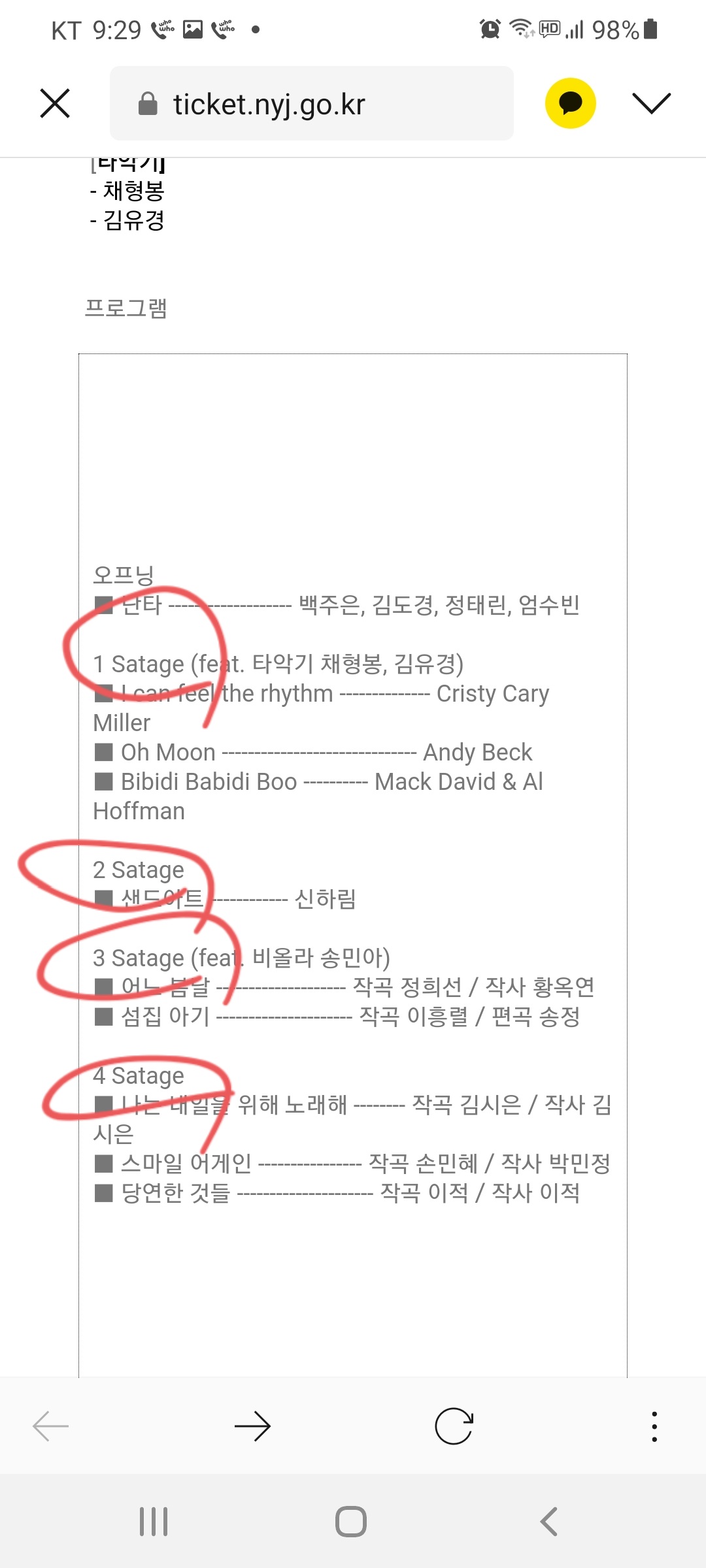Tap the lock icon in URL bar
The width and height of the screenshot is (706, 1568).
tap(148, 103)
